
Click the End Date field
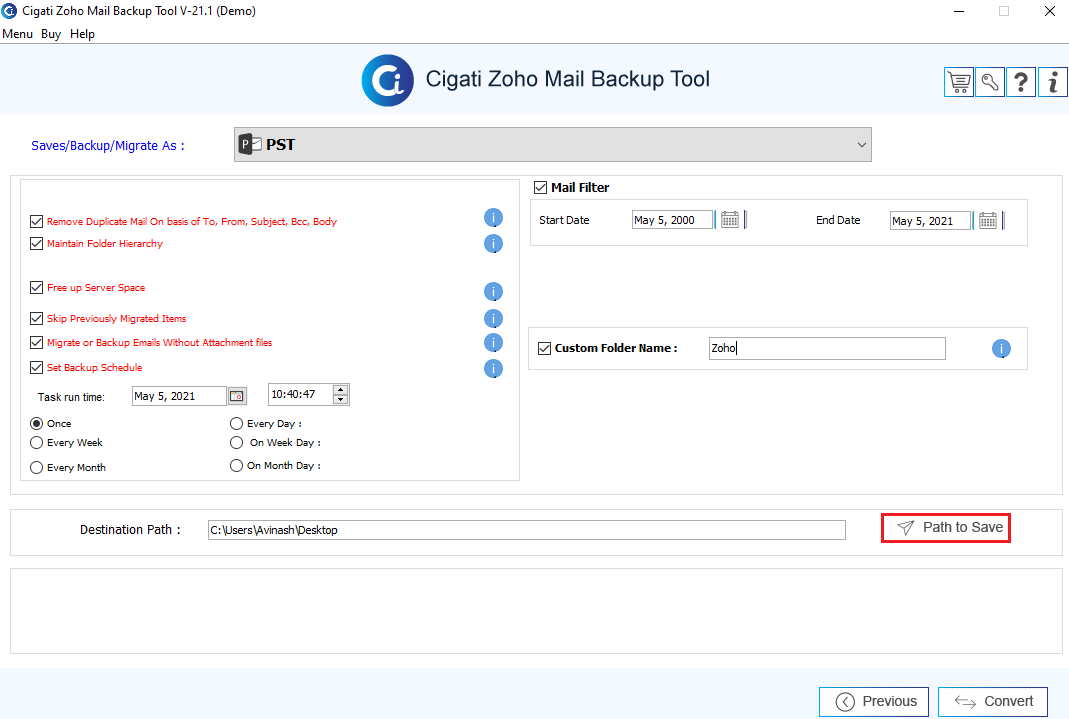(x=931, y=221)
